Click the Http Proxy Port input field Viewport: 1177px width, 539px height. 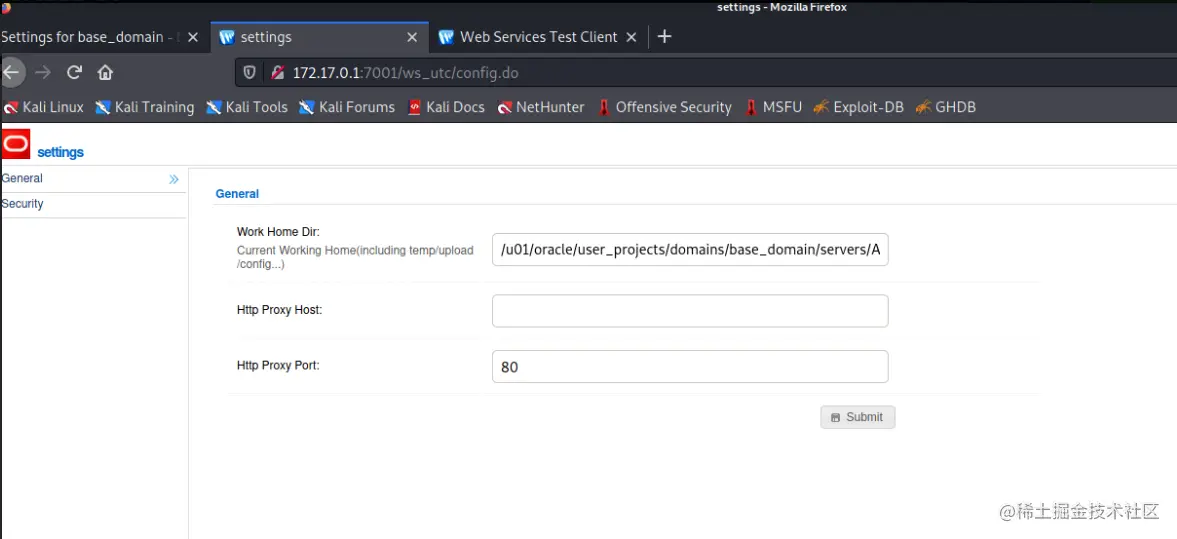coord(690,366)
